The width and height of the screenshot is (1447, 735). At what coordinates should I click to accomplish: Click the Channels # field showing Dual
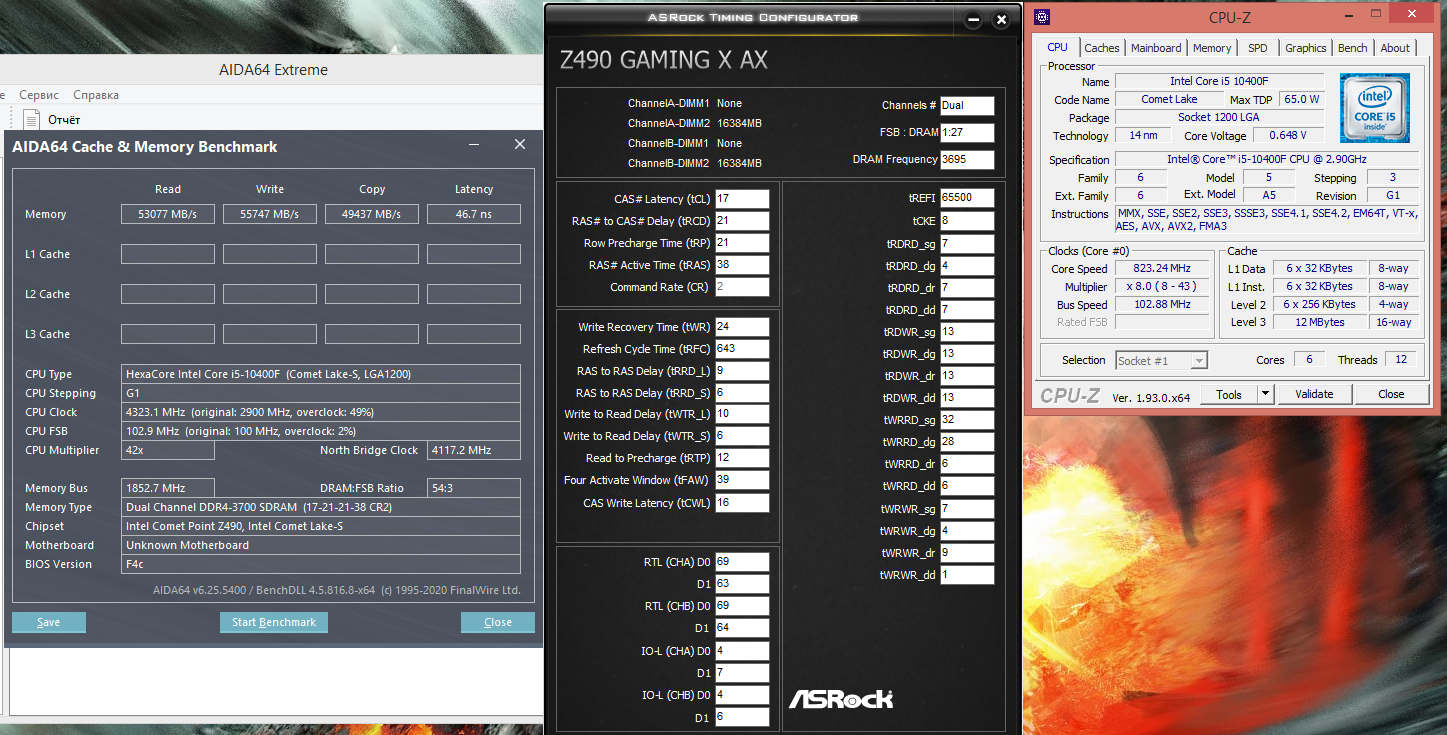pos(967,105)
